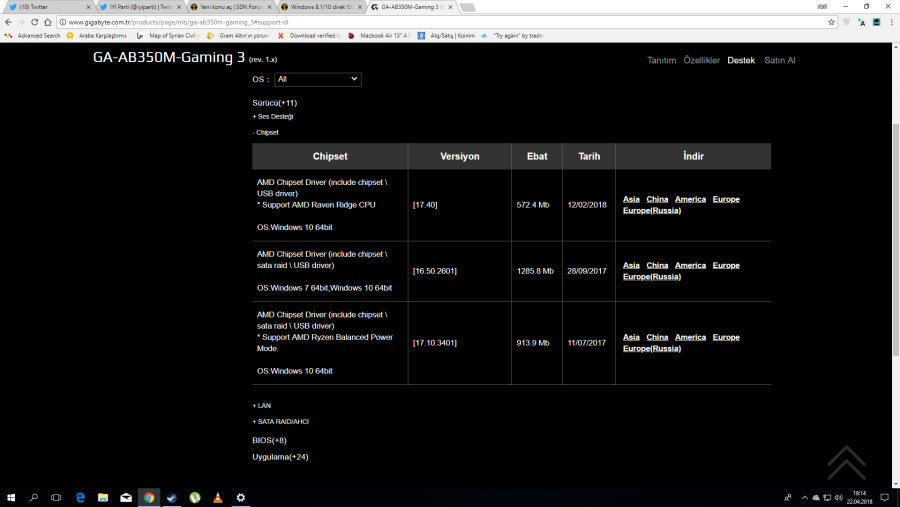Expand the LAN driver section
The image size is (900, 507).
262,405
